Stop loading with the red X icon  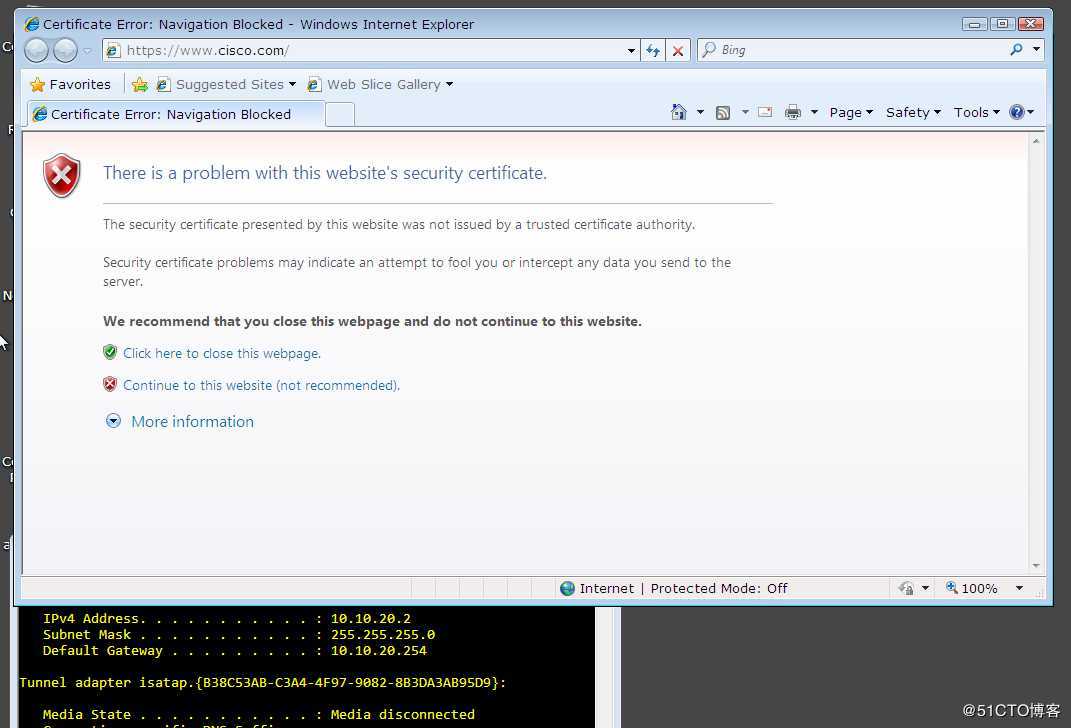click(x=678, y=51)
